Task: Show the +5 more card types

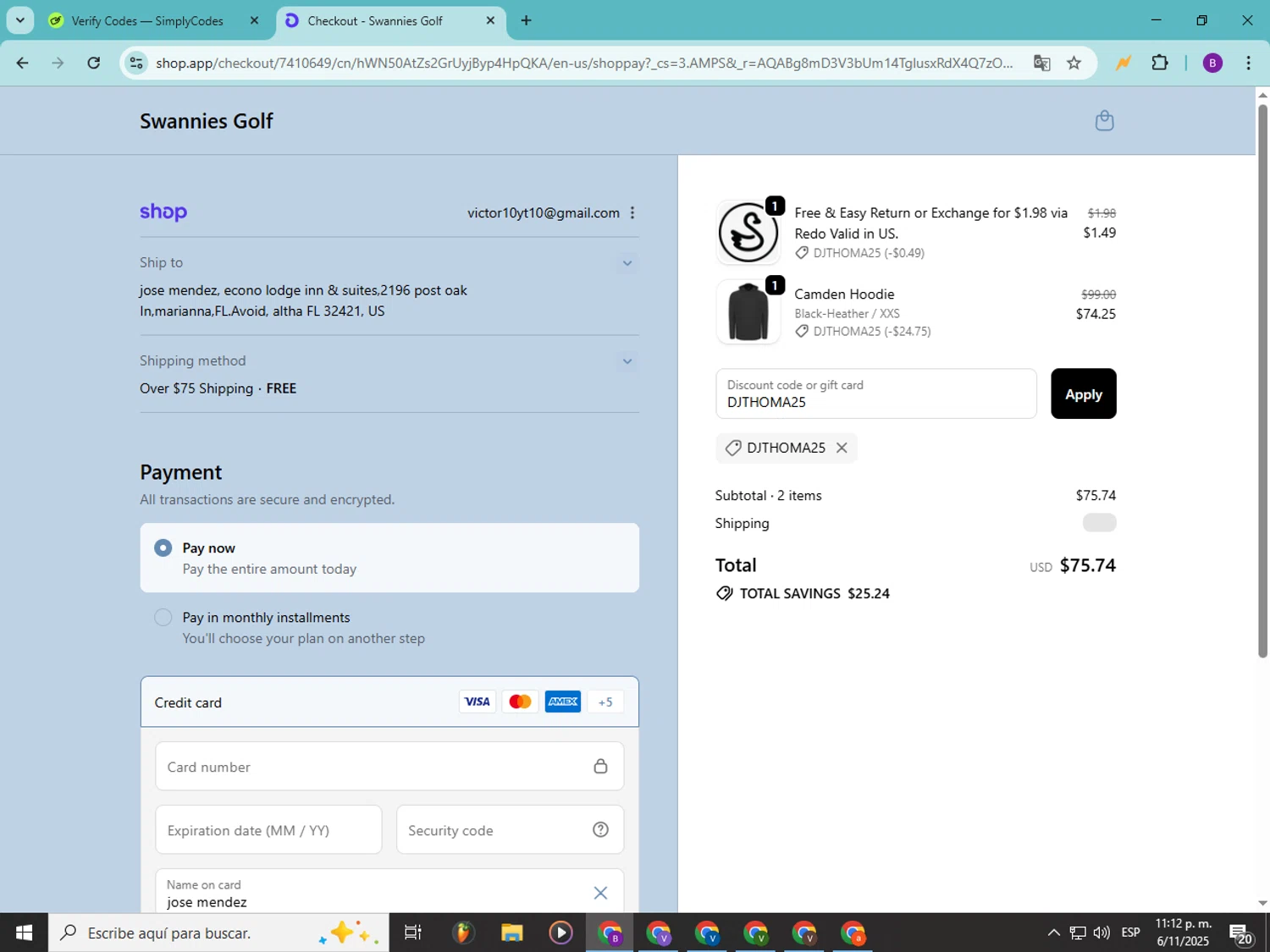Action: click(x=605, y=702)
